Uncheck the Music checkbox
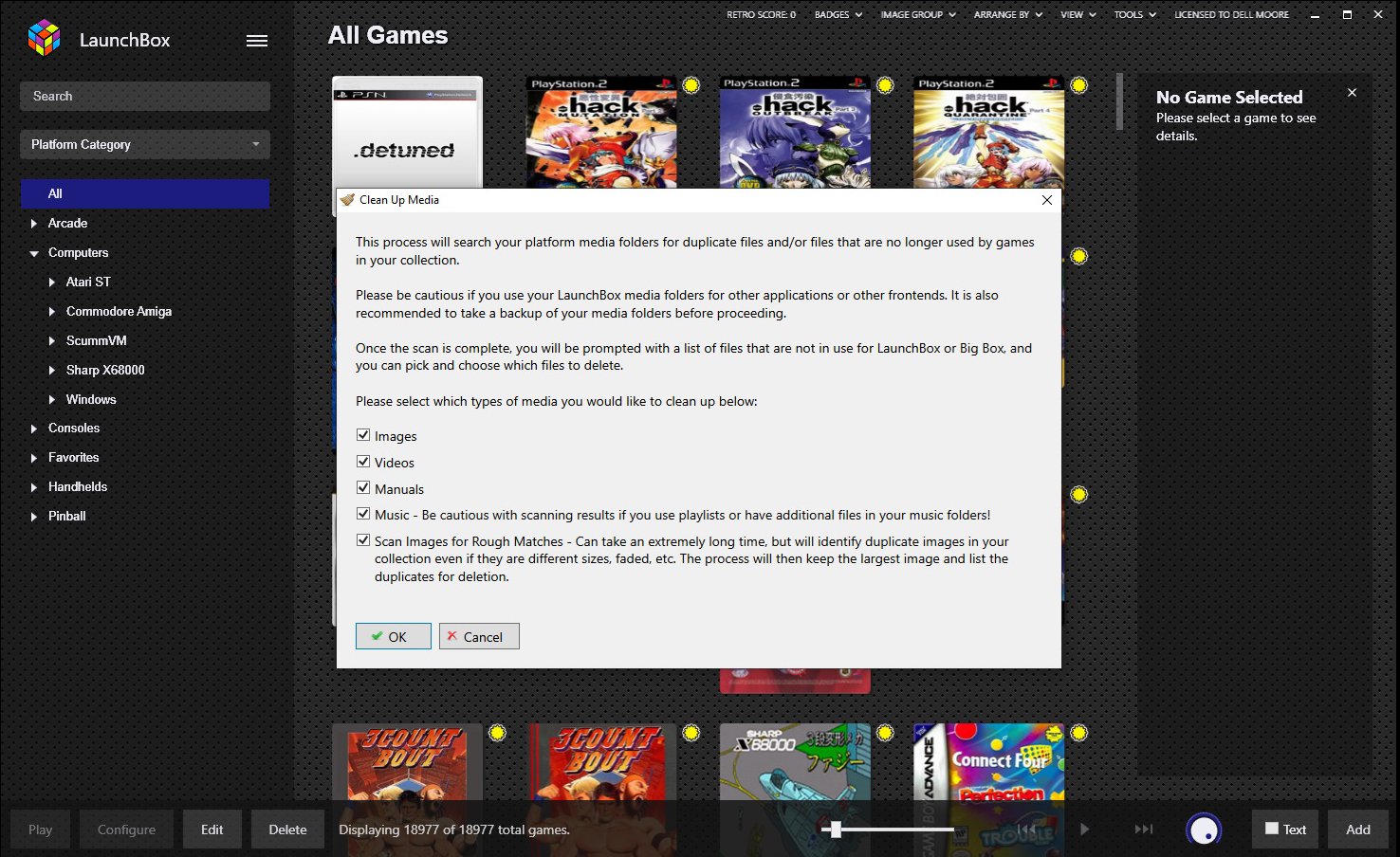This screenshot has width=1400, height=857. [x=363, y=514]
